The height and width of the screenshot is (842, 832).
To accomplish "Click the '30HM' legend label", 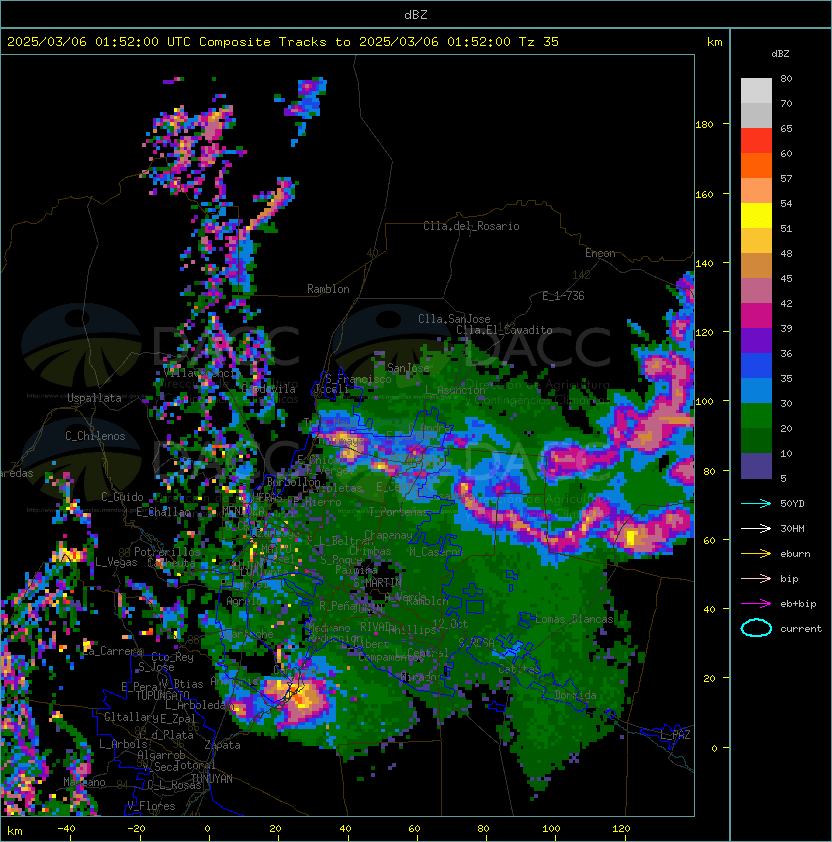I will pyautogui.click(x=792, y=528).
